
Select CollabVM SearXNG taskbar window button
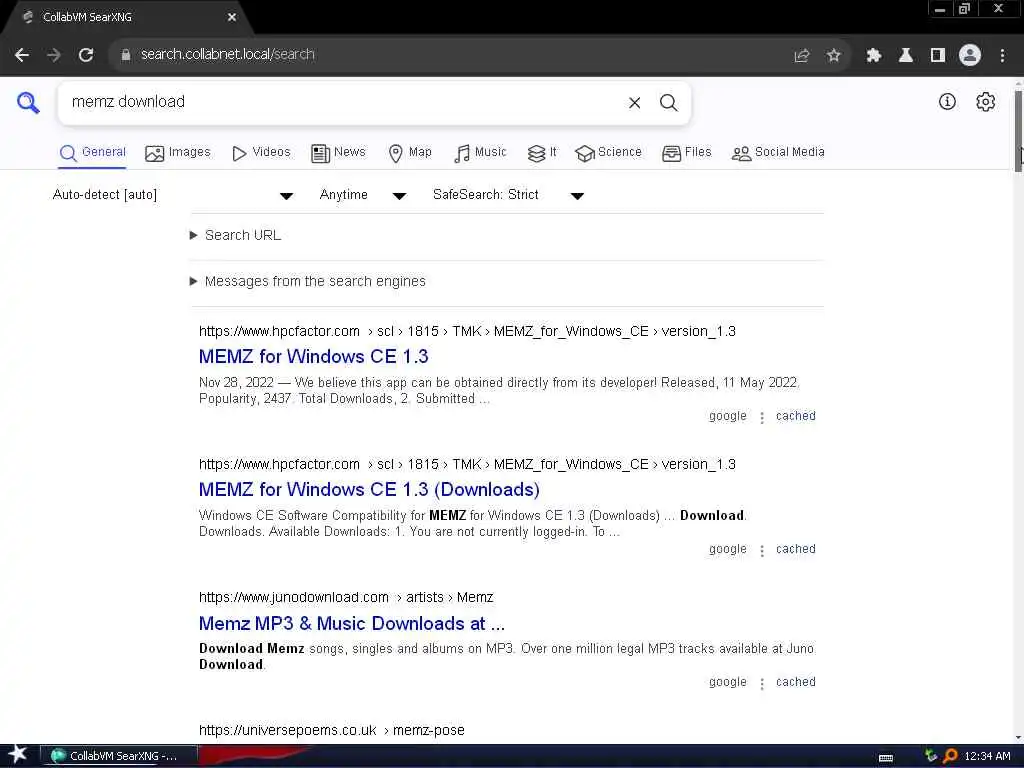pyautogui.click(x=120, y=756)
